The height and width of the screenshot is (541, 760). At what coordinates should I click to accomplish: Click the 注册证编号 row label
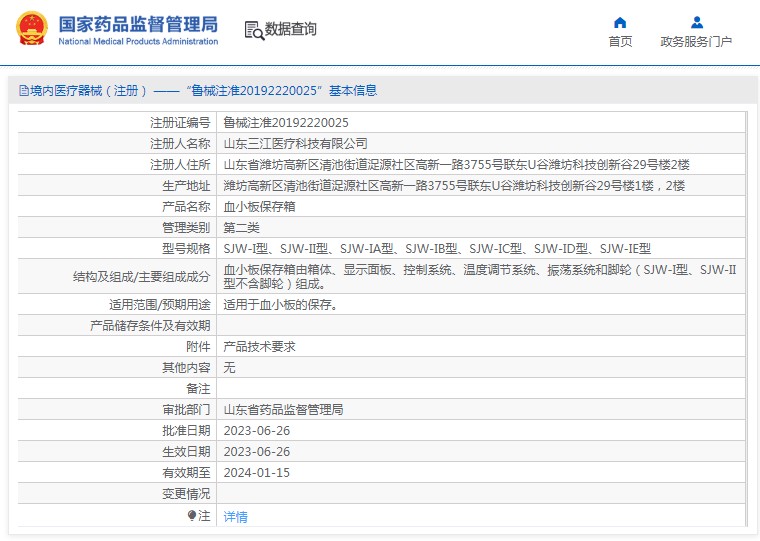coord(180,123)
